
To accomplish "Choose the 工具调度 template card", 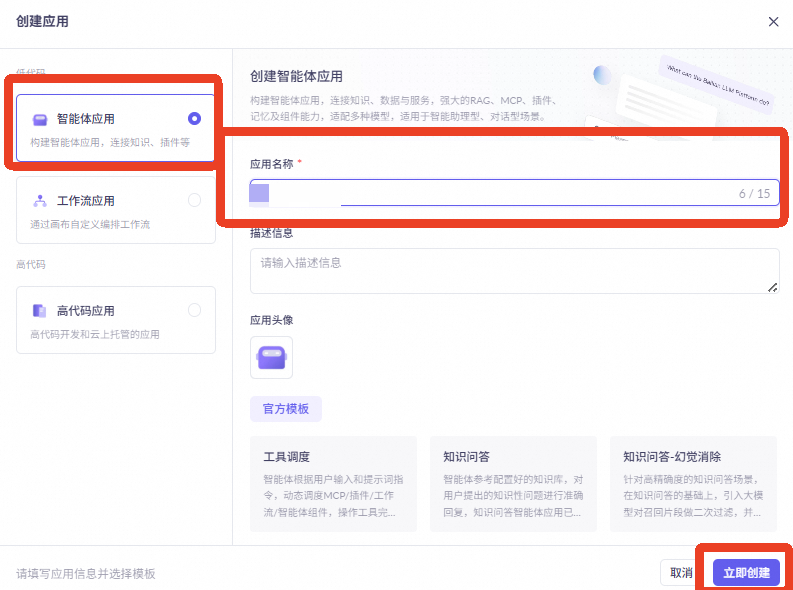I will pyautogui.click(x=333, y=484).
